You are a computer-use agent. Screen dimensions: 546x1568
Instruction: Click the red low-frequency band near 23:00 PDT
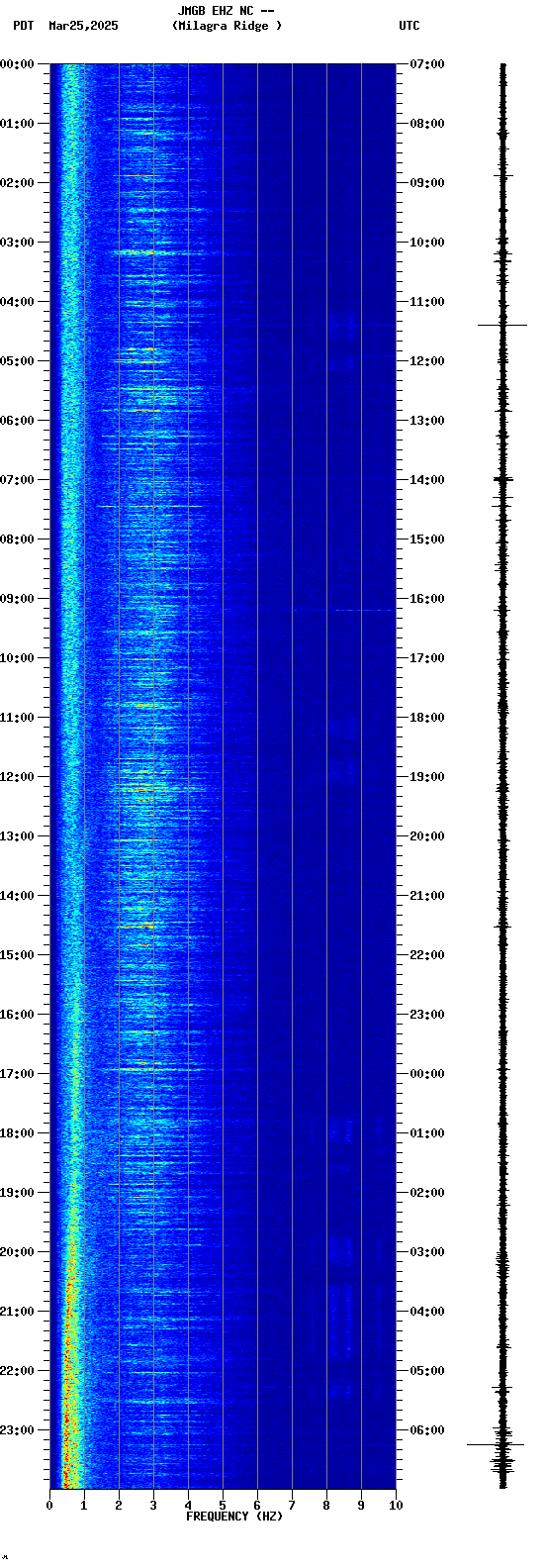67,1430
